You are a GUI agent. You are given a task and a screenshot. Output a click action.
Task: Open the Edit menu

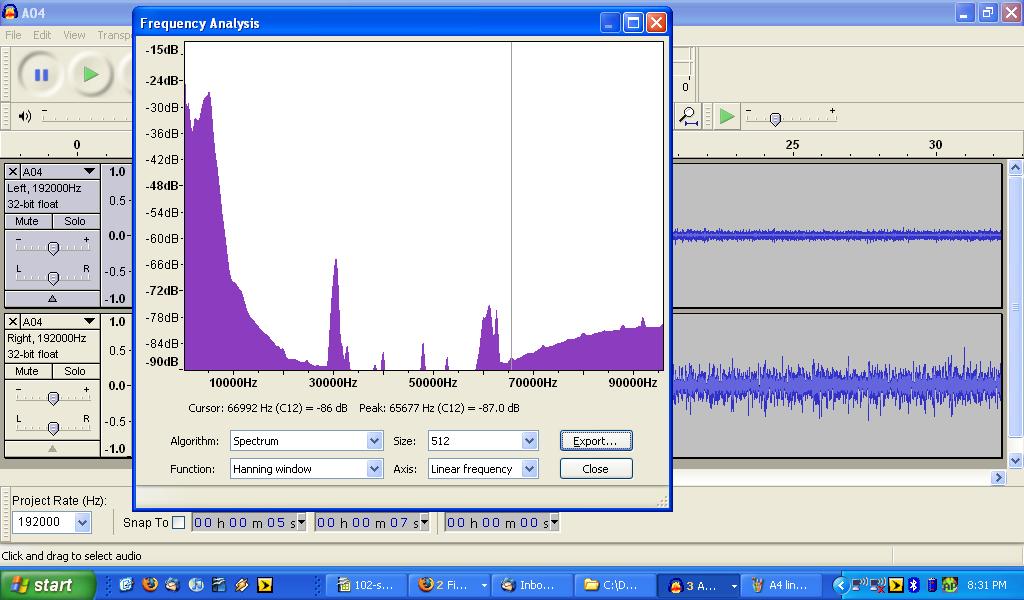tap(42, 35)
